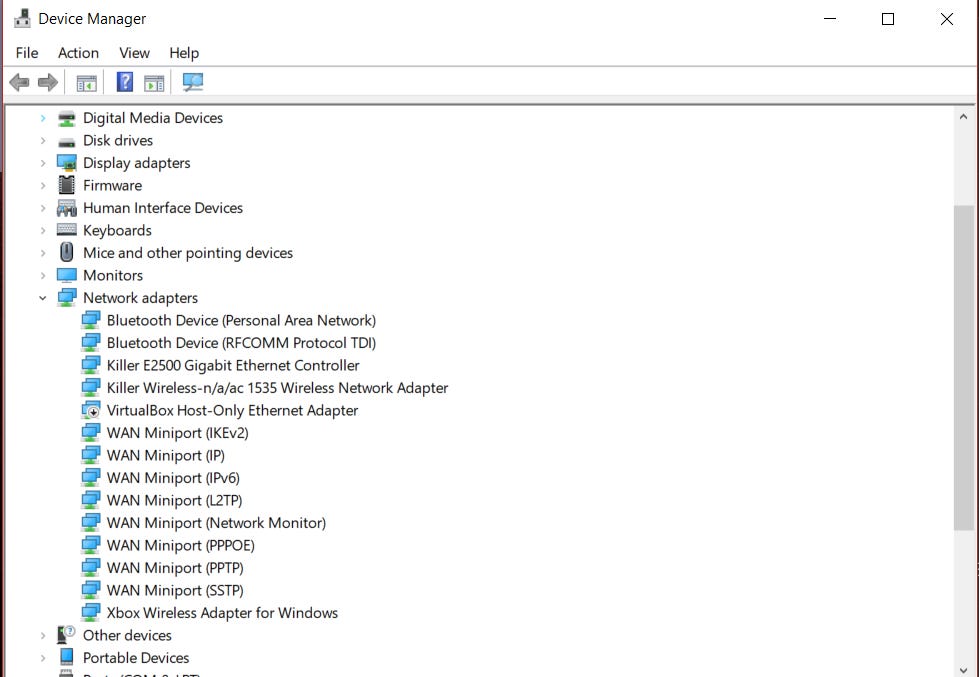Click the vertical scrollbar thumb
Screen dimensions: 979x677
[963, 368]
